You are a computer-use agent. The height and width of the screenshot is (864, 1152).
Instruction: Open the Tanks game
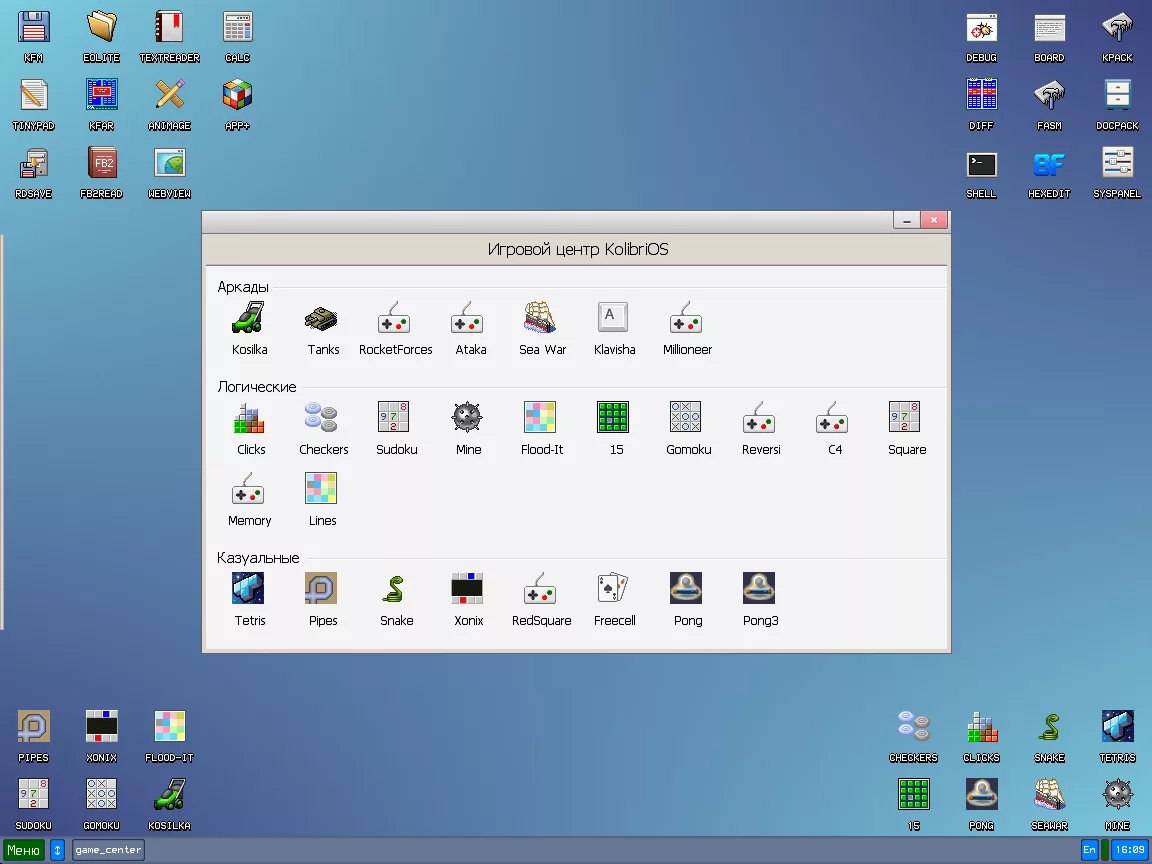tap(322, 328)
